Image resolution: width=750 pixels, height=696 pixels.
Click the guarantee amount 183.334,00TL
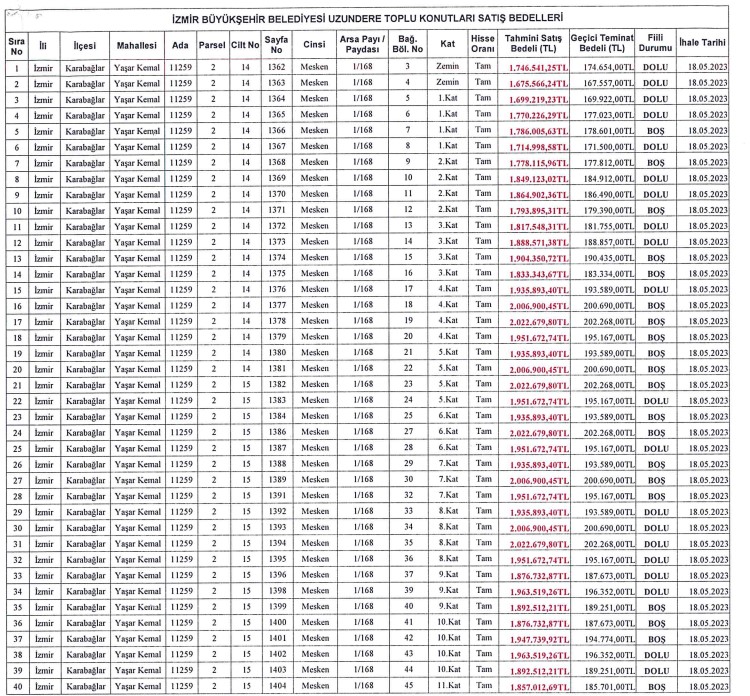click(609, 274)
